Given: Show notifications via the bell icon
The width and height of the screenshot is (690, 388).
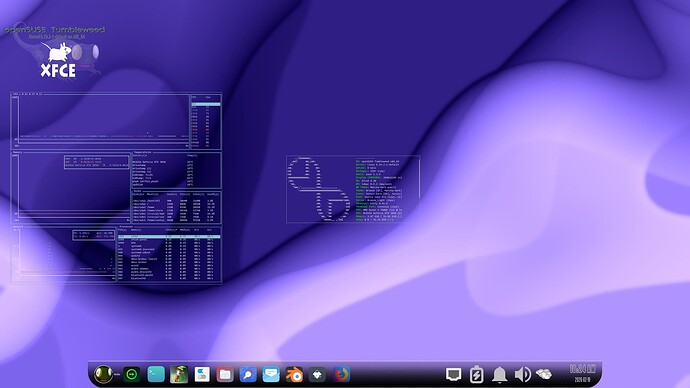Looking at the screenshot, I should (x=499, y=375).
